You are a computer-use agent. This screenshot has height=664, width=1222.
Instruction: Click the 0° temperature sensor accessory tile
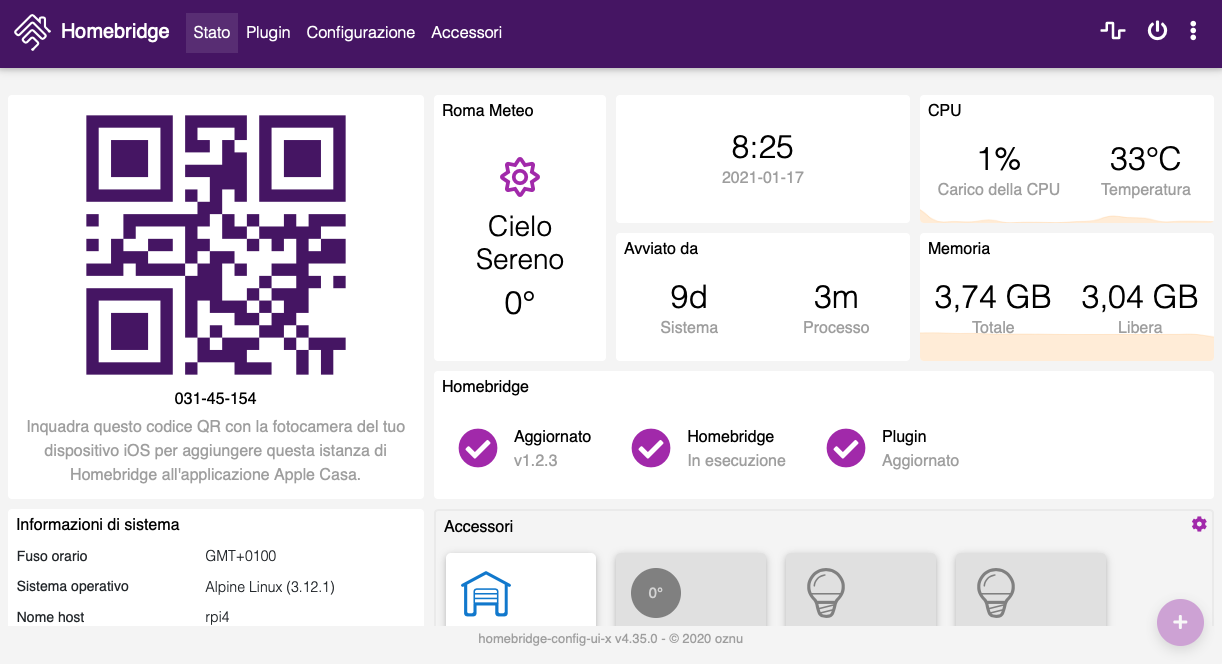691,590
